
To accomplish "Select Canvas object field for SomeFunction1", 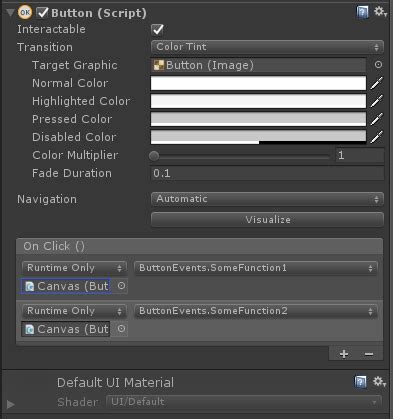I will pyautogui.click(x=66, y=286).
